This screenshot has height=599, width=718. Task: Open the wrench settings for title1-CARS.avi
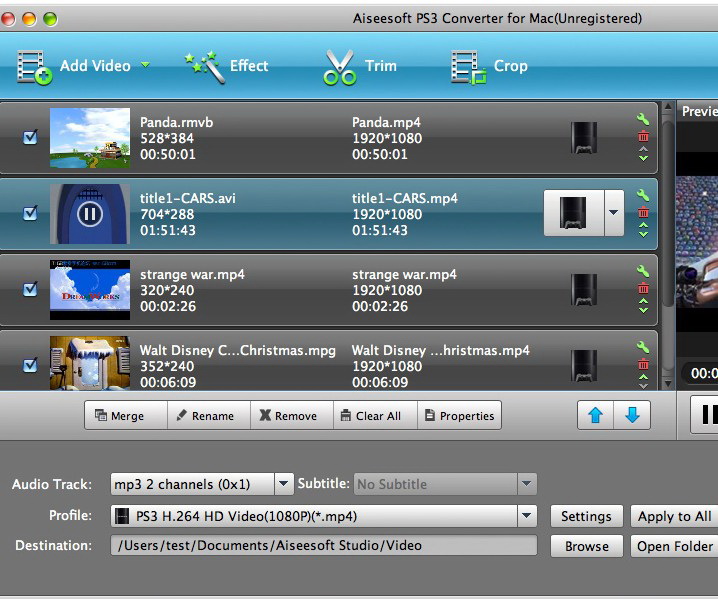pyautogui.click(x=643, y=195)
